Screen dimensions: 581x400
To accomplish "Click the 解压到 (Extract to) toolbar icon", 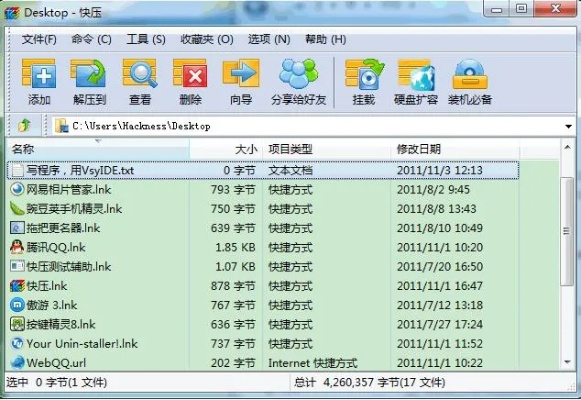I will coord(89,74).
